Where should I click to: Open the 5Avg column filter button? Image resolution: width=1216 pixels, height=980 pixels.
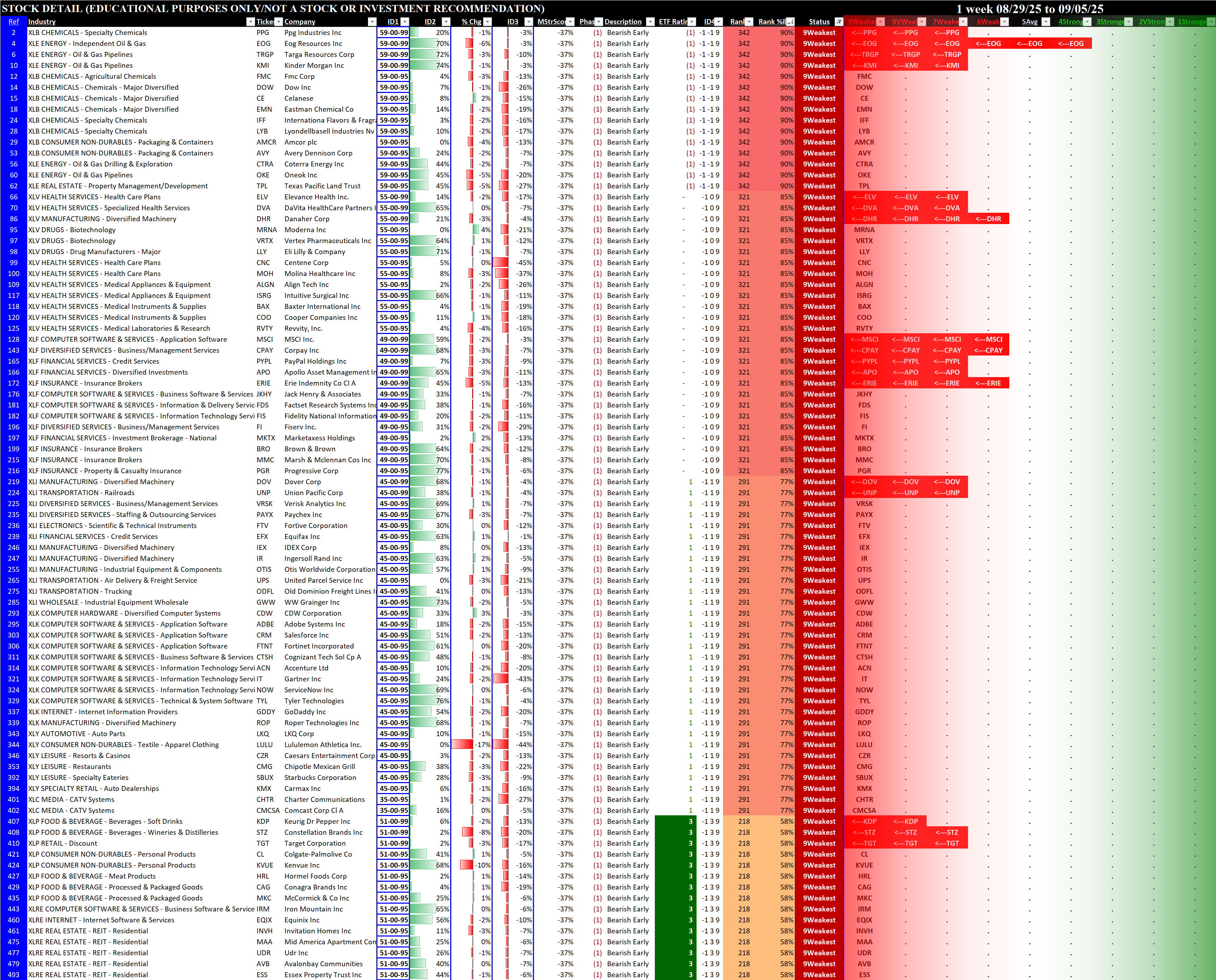point(1046,22)
